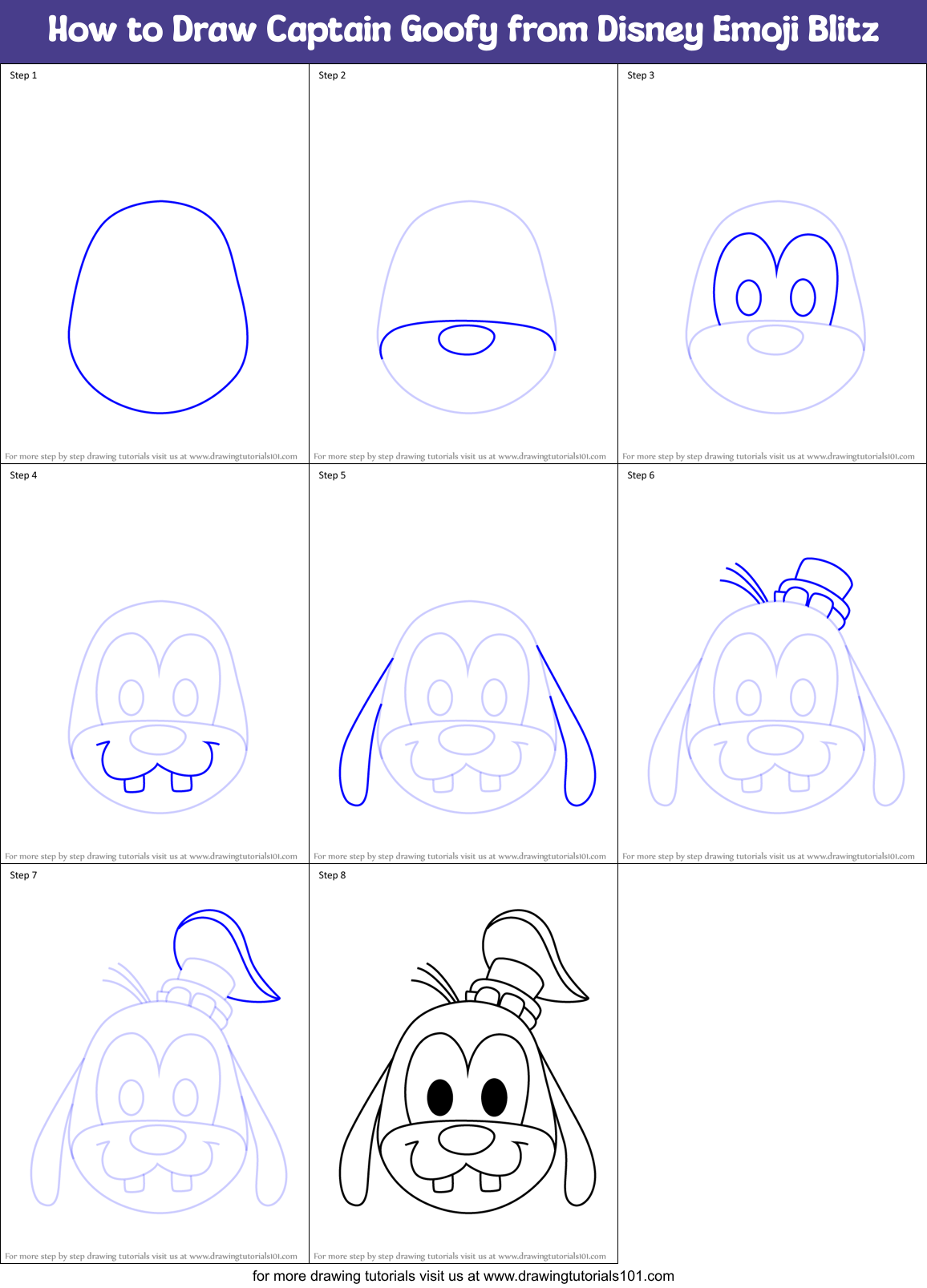Click the watermark link under Step 2
This screenshot has height=1288, width=927.
(459, 456)
